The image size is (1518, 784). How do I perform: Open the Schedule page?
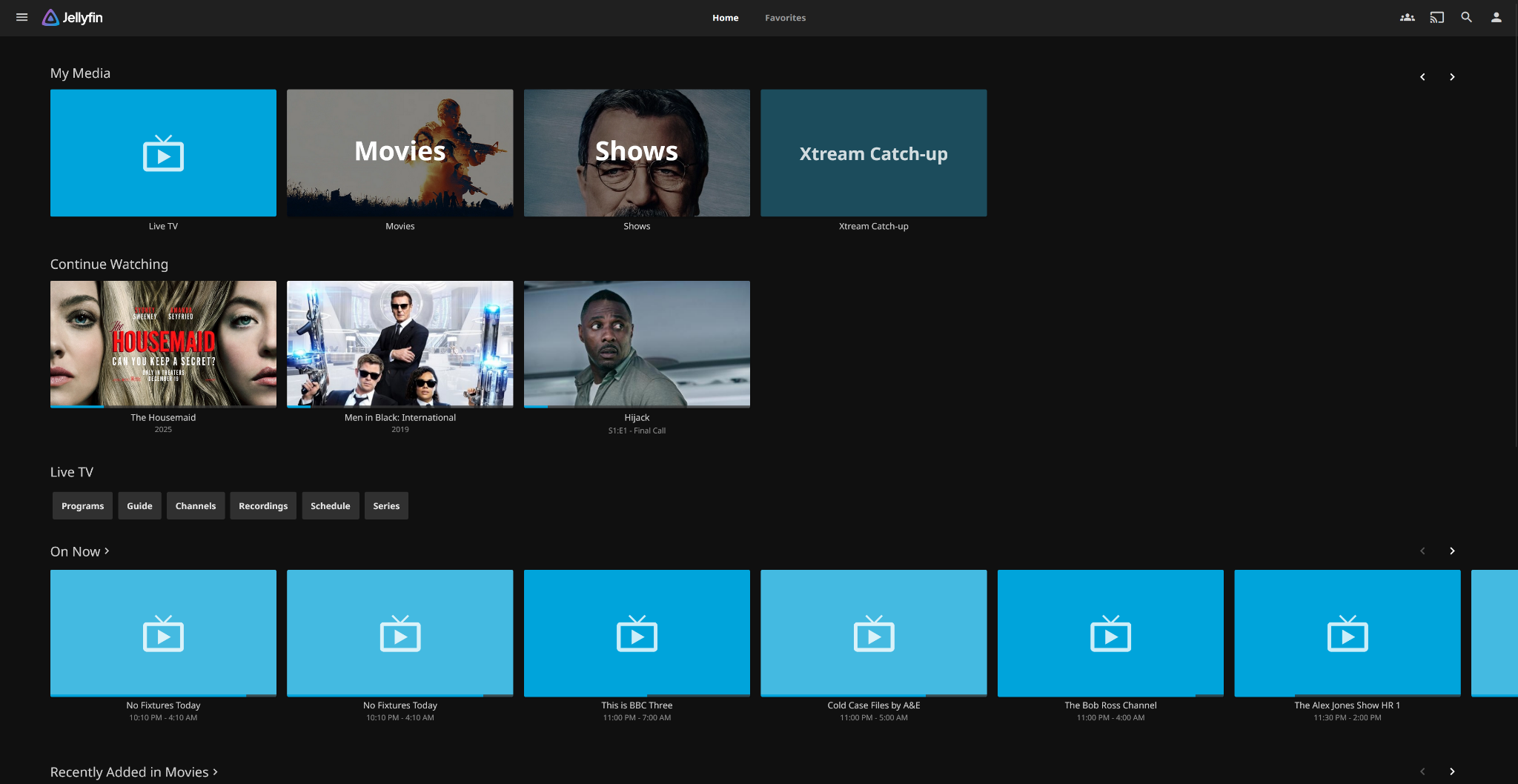331,505
